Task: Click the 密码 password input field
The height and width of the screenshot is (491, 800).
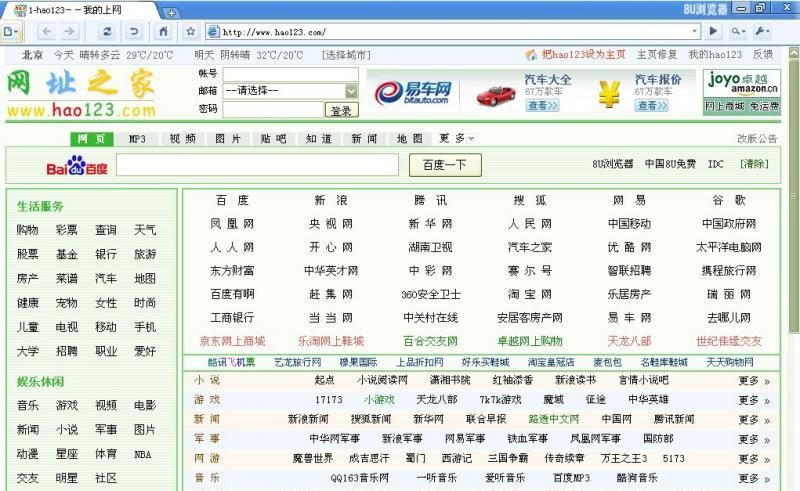Action: [x=273, y=109]
